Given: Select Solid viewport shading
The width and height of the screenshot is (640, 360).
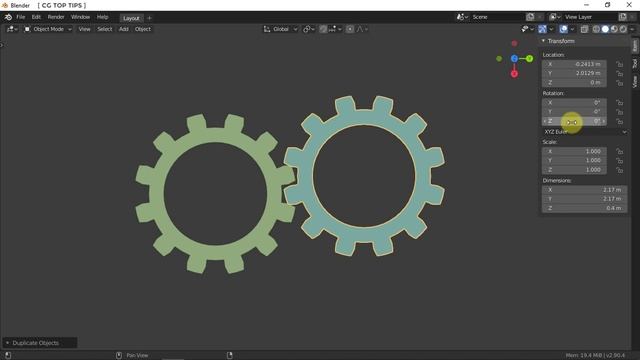Looking at the screenshot, I should pos(605,29).
